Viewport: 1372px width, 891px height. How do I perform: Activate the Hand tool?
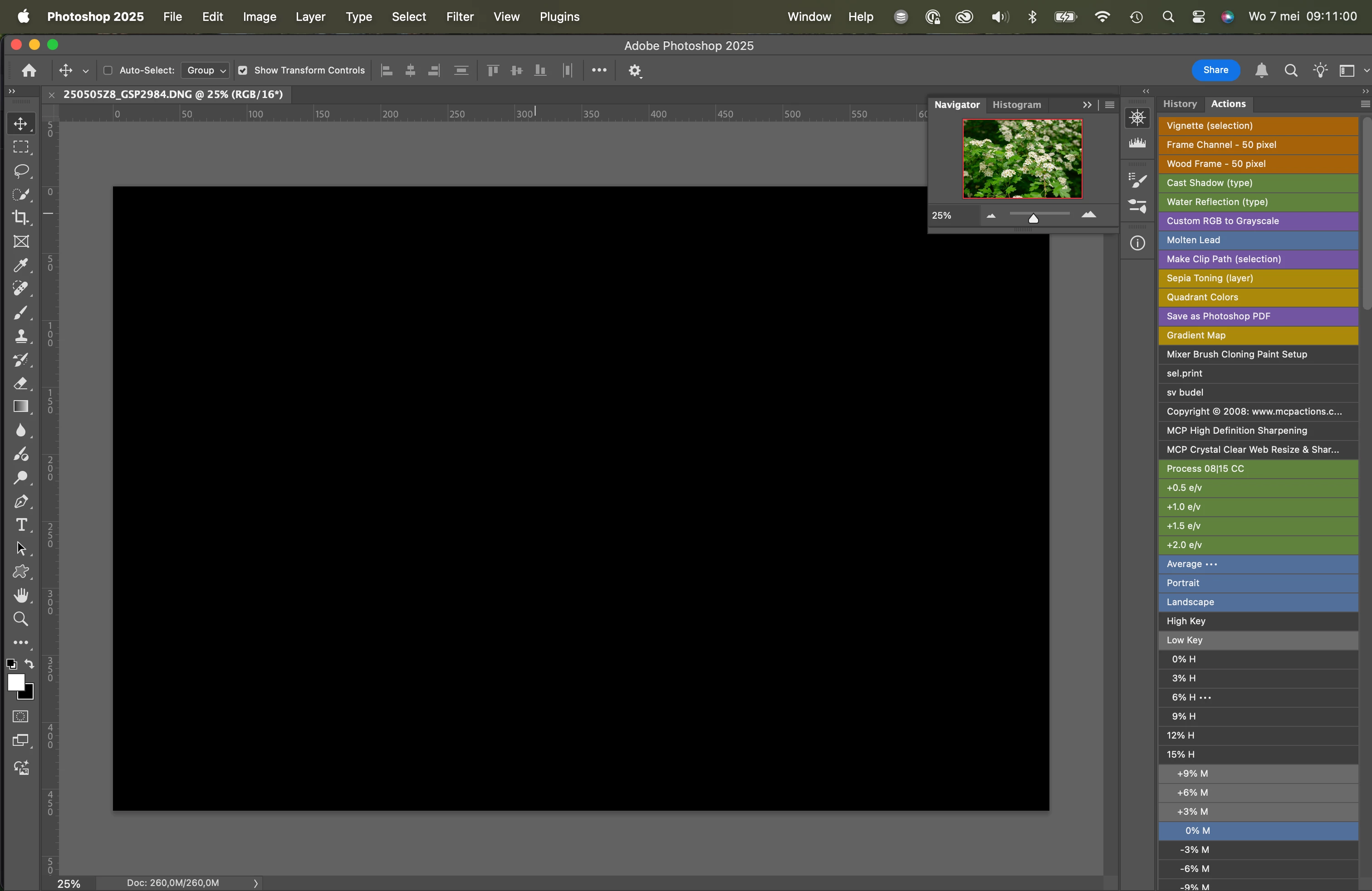point(21,595)
